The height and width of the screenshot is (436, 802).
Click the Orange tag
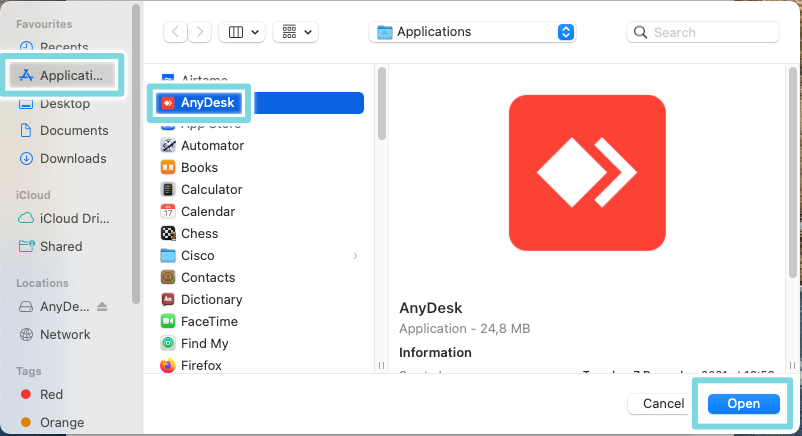pos(52,423)
